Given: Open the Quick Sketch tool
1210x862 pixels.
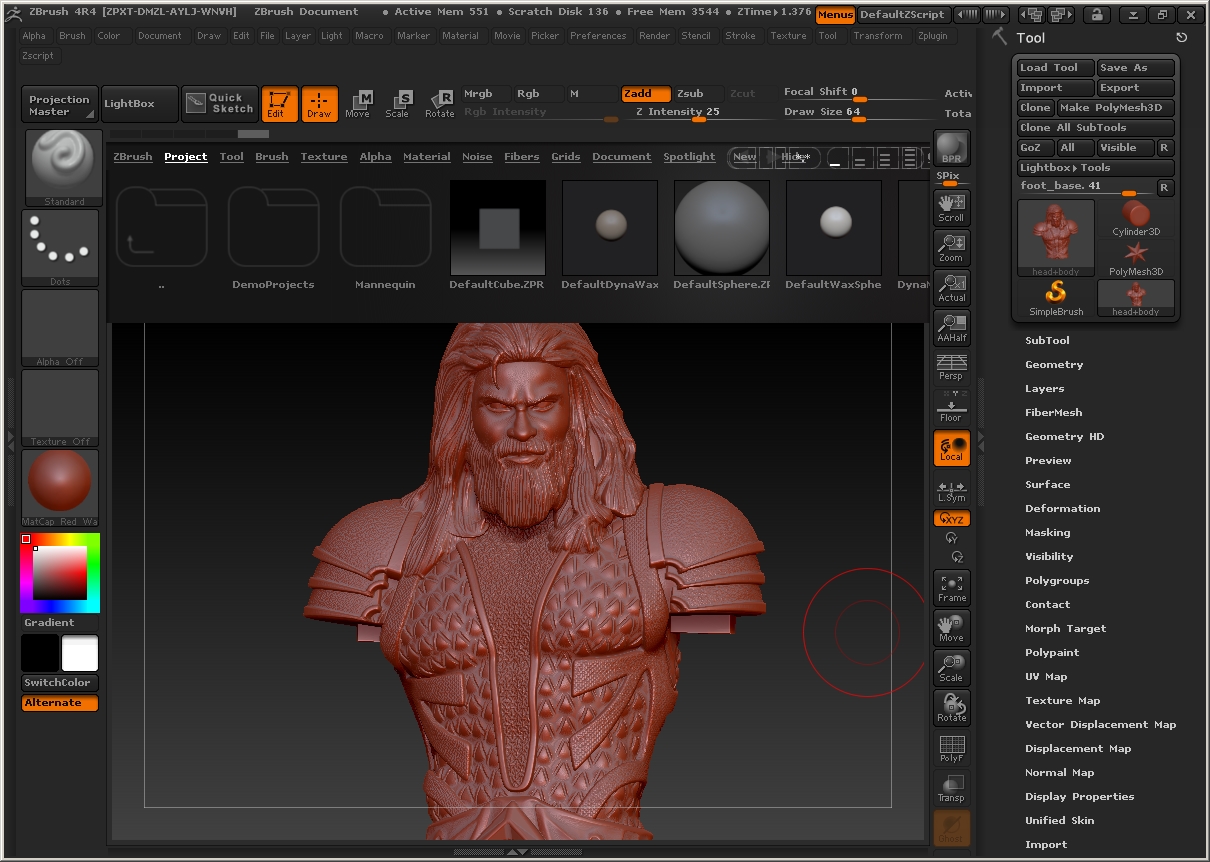Looking at the screenshot, I should pyautogui.click(x=220, y=103).
